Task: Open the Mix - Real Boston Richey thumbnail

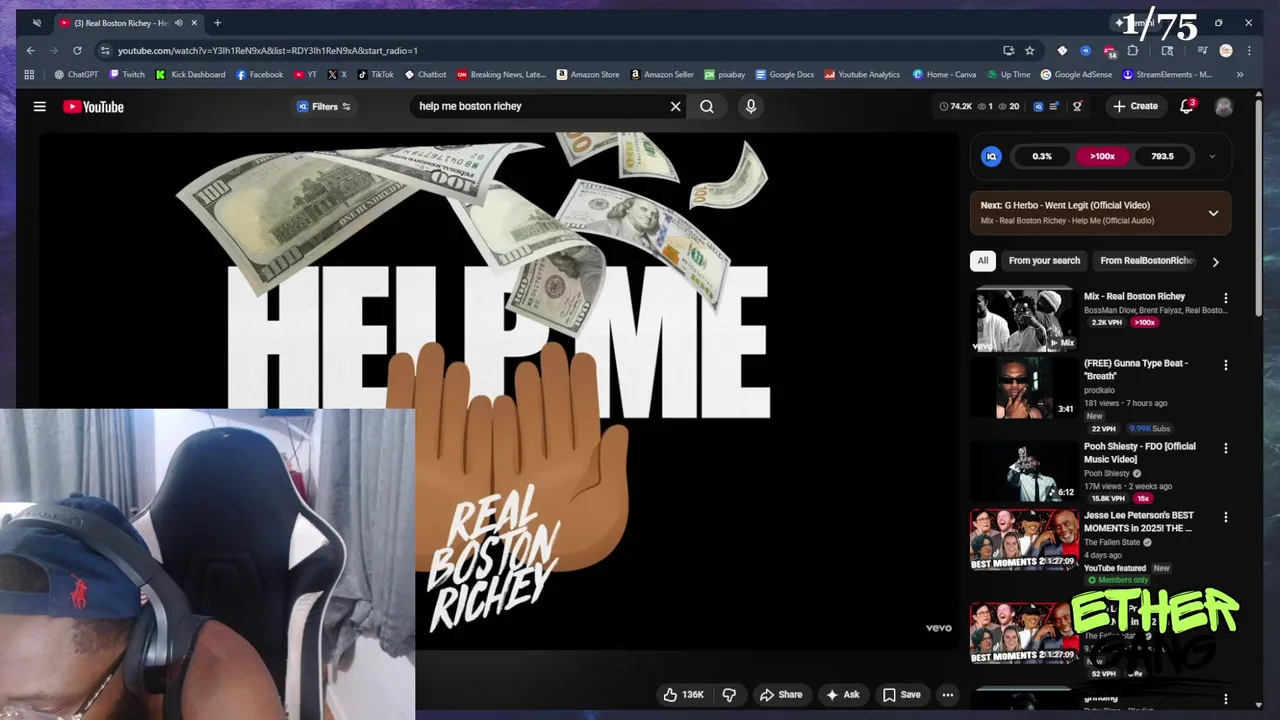Action: 1024,320
